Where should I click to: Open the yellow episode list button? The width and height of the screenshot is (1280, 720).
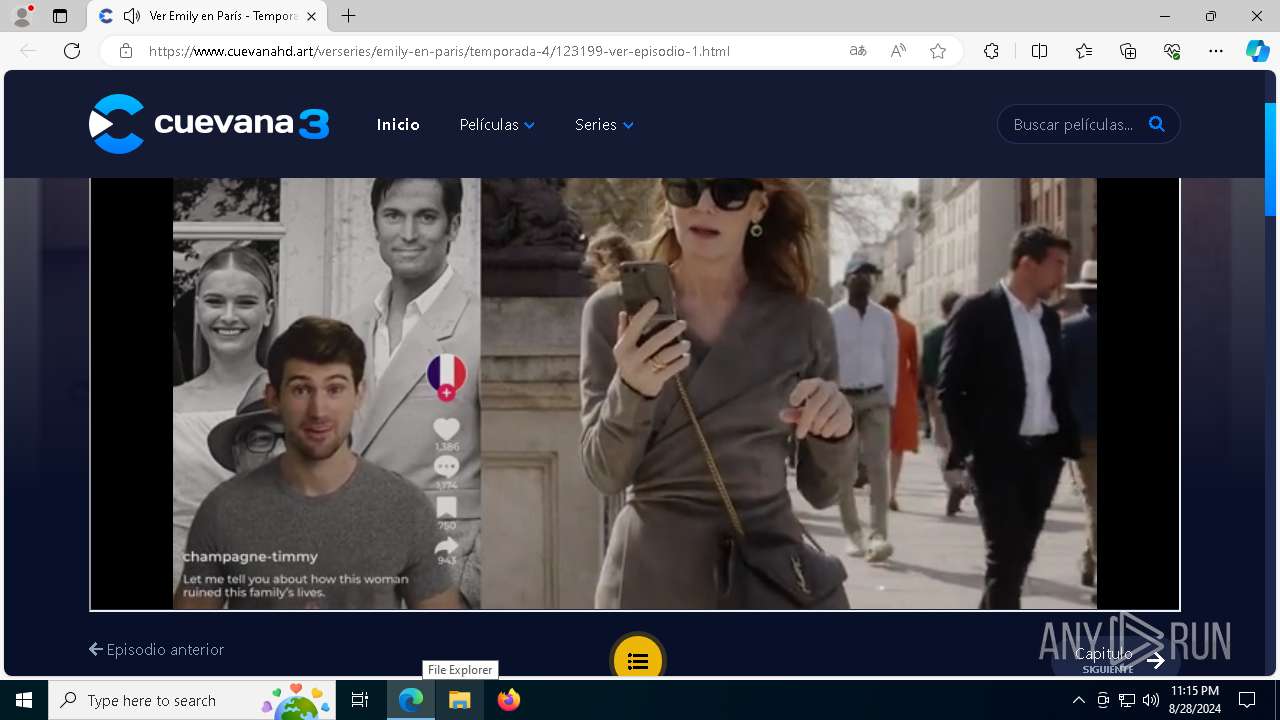point(638,660)
